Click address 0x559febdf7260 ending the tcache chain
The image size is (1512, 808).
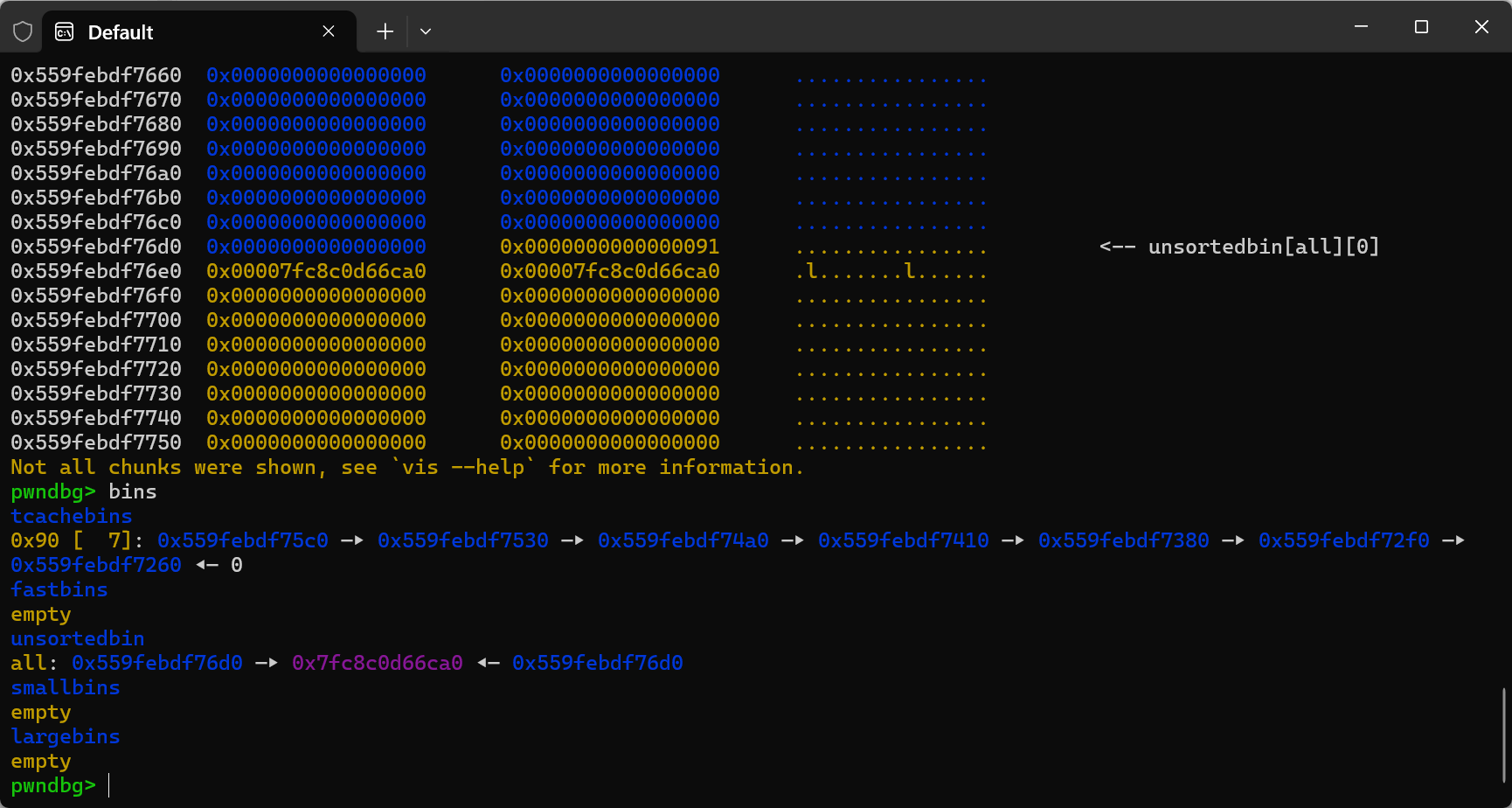pos(96,565)
